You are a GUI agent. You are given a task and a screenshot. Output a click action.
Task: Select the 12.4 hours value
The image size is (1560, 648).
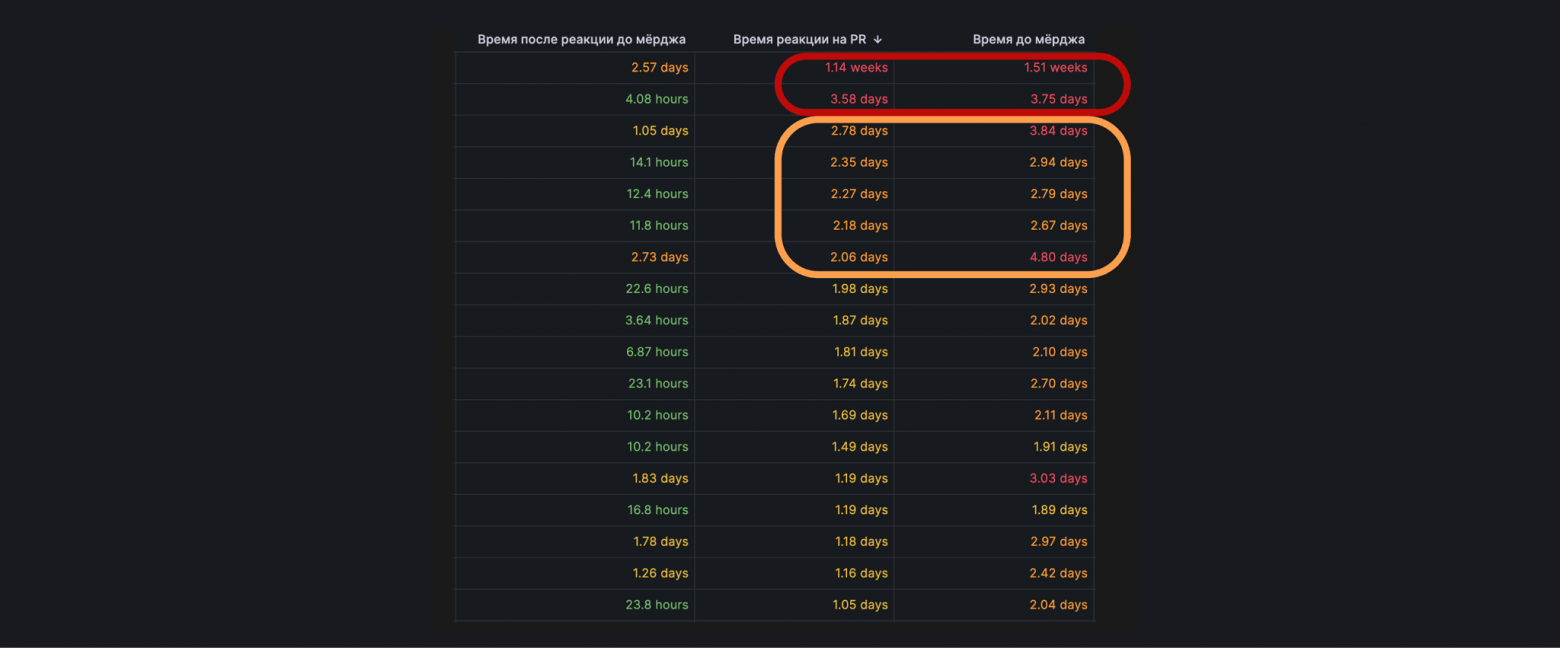[x=659, y=194]
